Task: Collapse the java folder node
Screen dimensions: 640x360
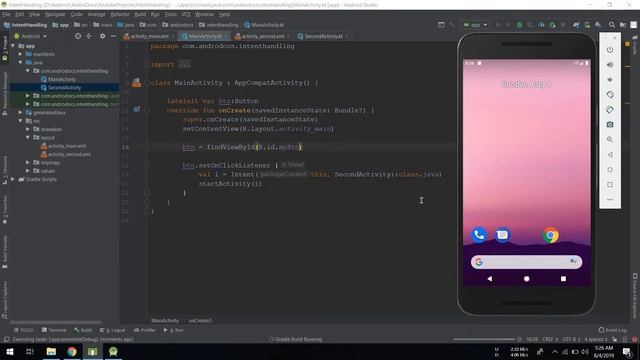Action: click(20, 62)
